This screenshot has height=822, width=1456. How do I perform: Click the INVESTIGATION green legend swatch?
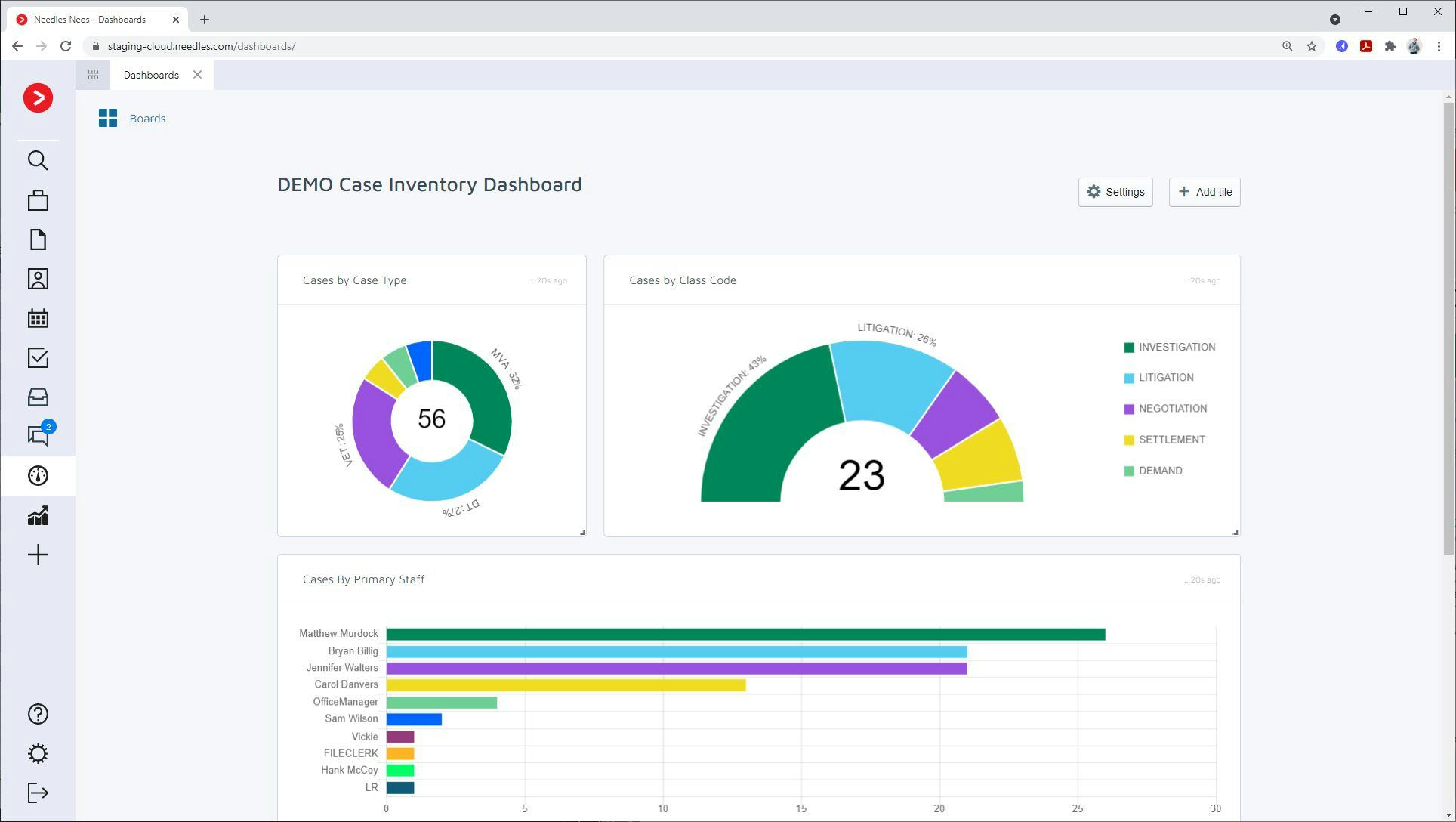coord(1130,347)
